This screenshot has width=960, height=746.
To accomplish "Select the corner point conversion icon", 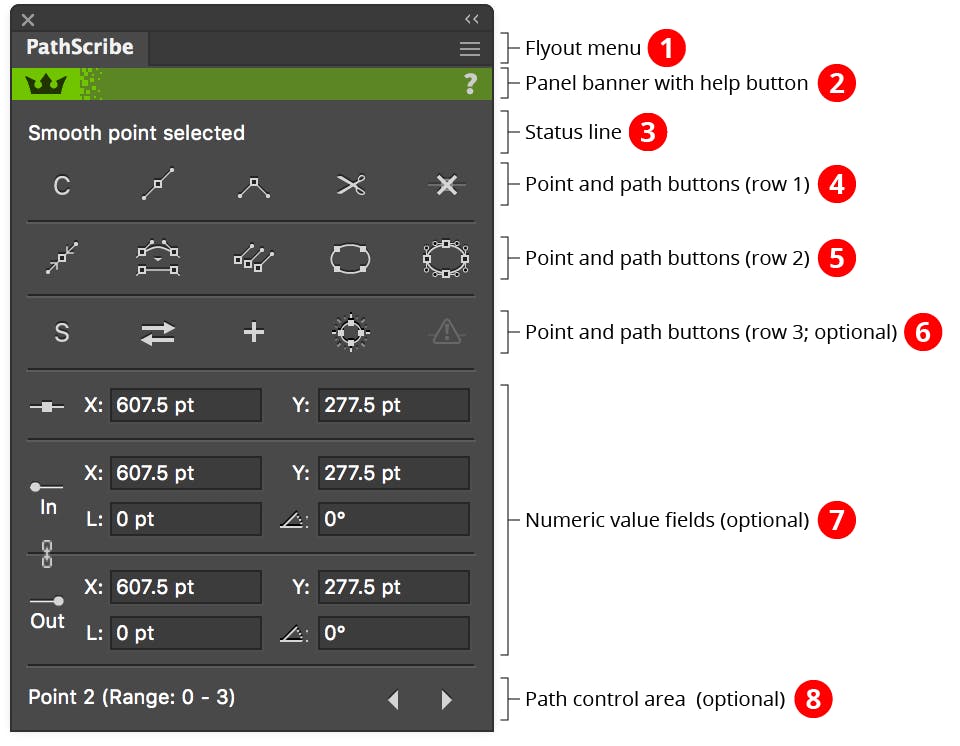I will pyautogui.click(x=253, y=185).
